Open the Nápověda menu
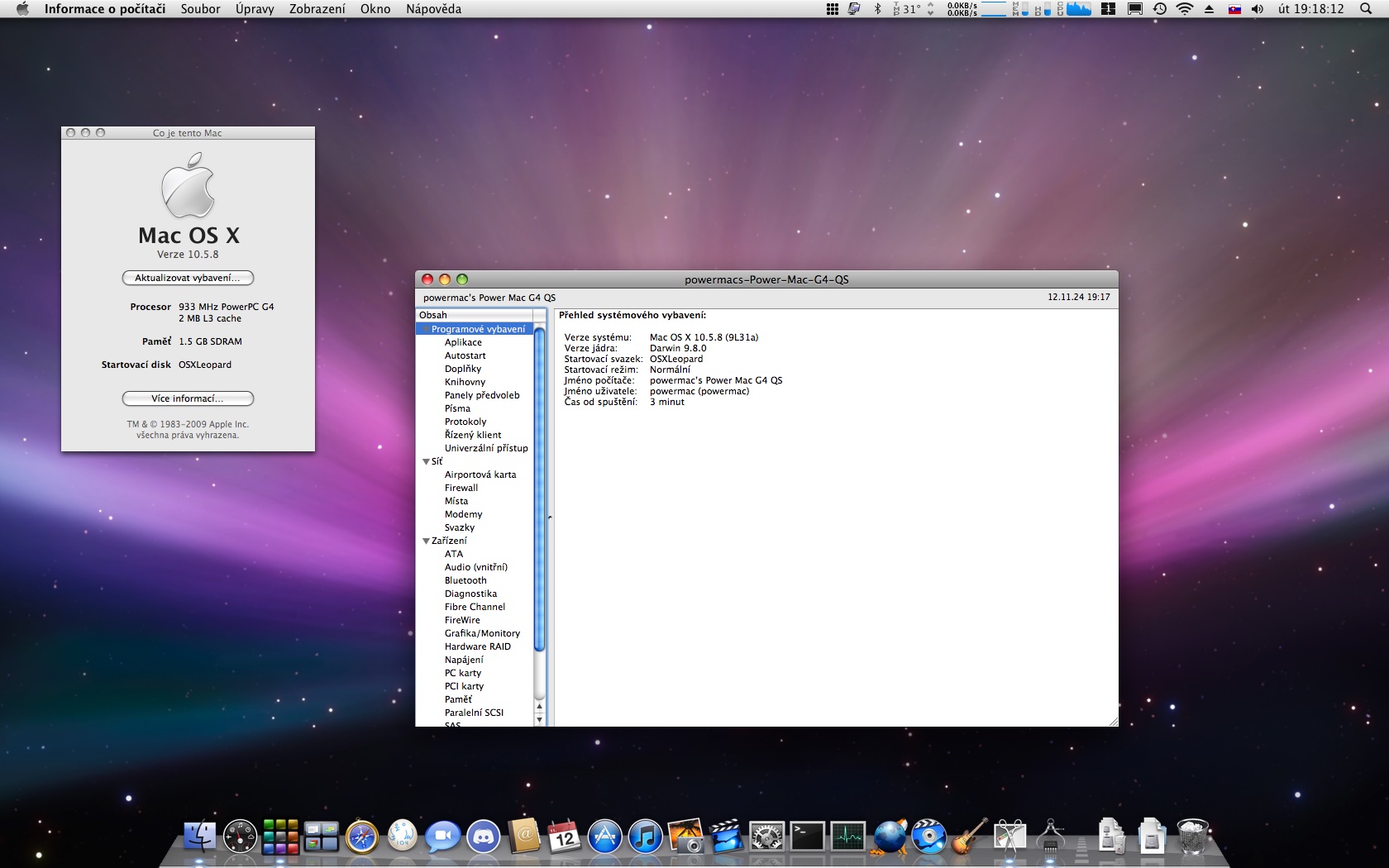 pos(433,9)
